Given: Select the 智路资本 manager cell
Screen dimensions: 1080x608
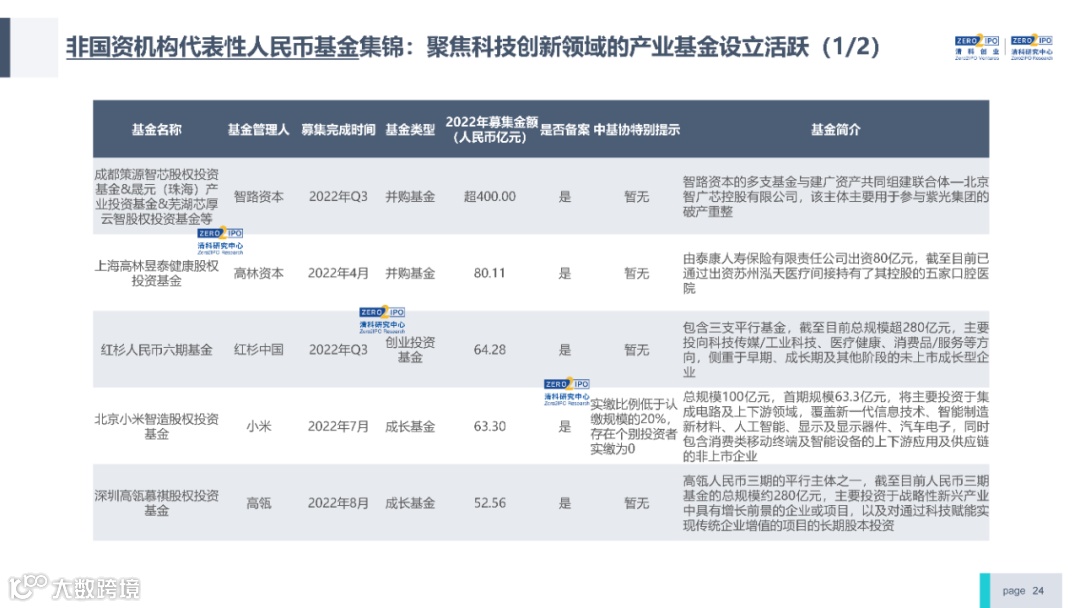Looking at the screenshot, I should (x=258, y=197).
